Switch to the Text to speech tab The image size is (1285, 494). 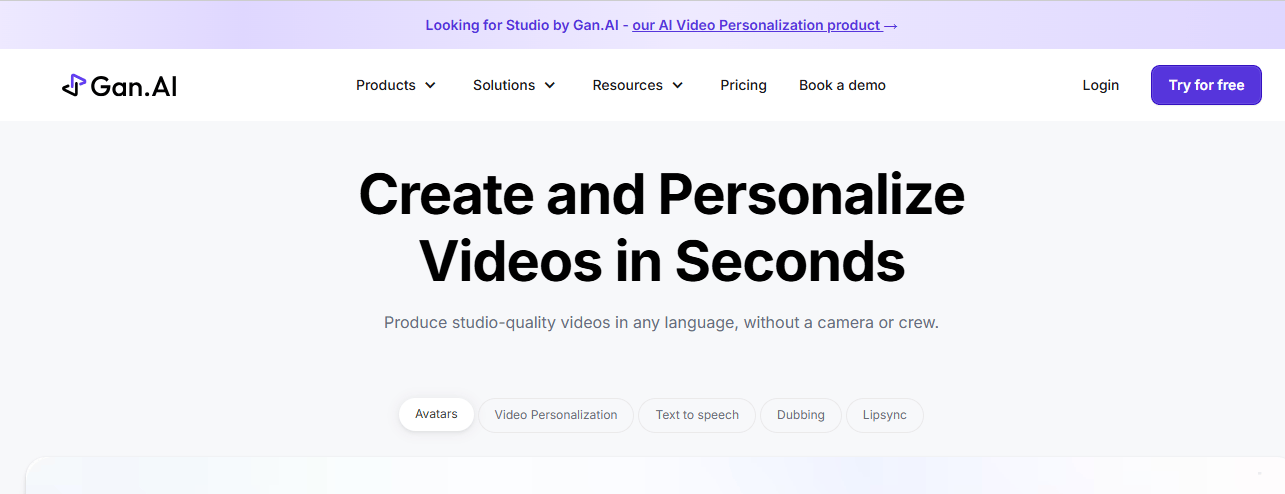click(x=697, y=415)
